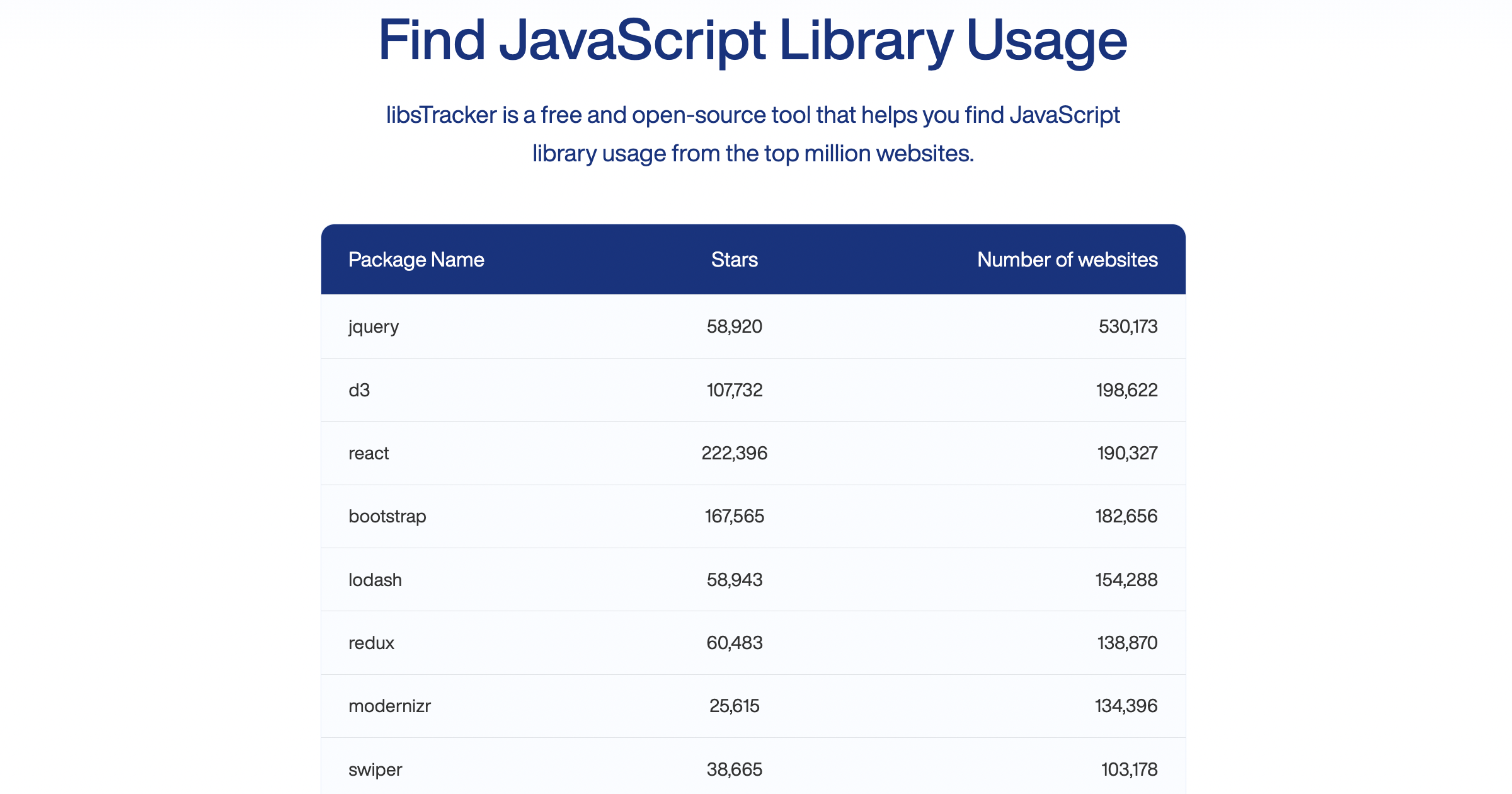Select the lodash package name
This screenshot has height=794, width=1512.
point(375,580)
